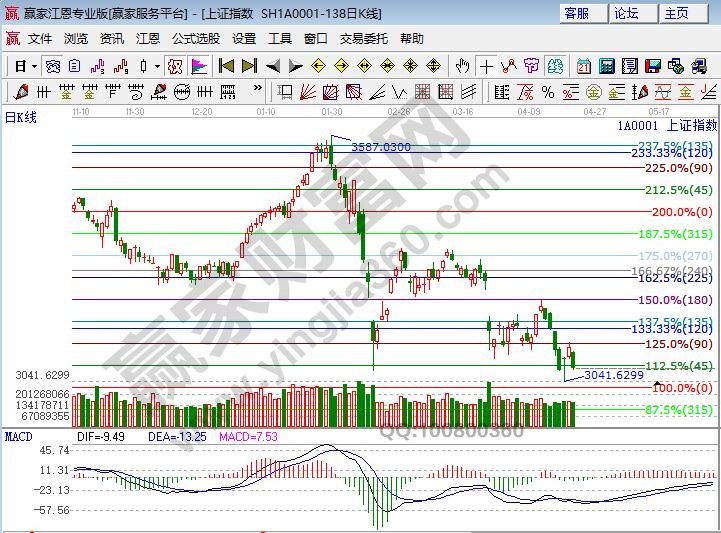Open the 公式选股 menu
Image resolution: width=721 pixels, height=533 pixels.
point(195,39)
